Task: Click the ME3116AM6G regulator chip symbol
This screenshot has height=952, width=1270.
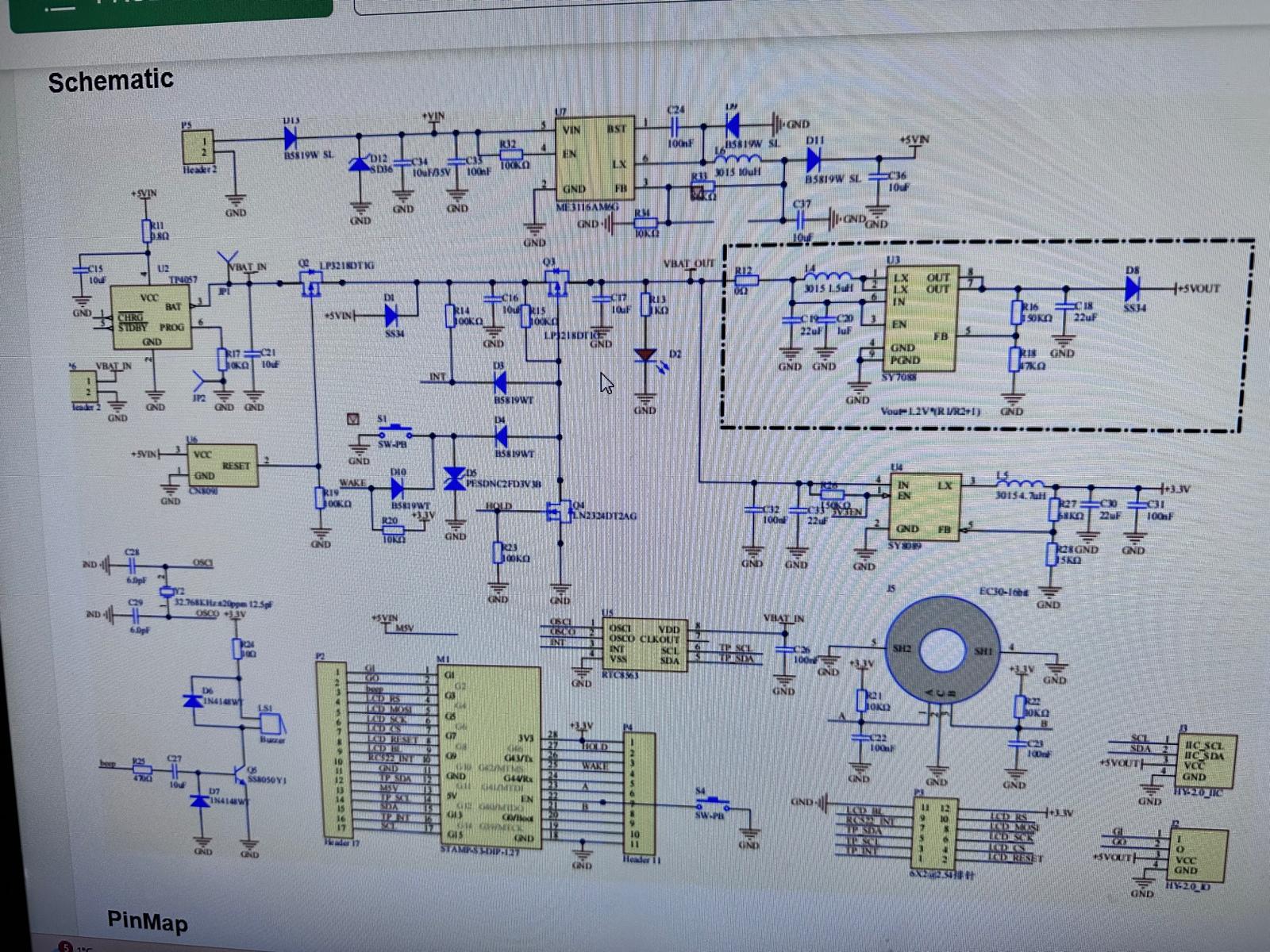Action: coord(595,159)
